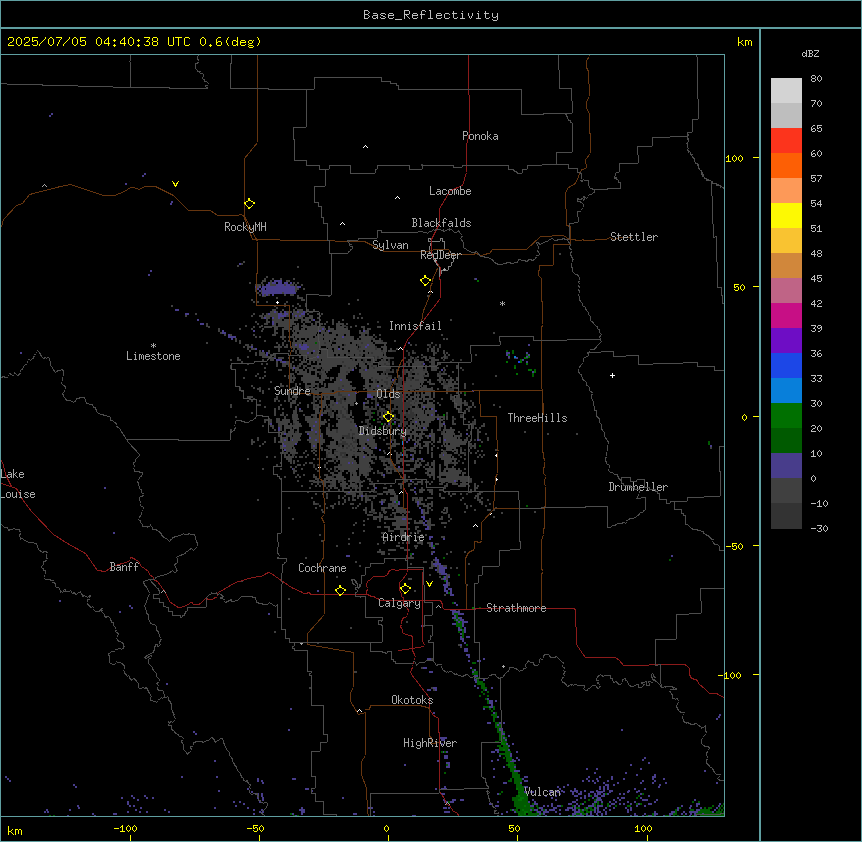Click the white caret marker west of Blackfalds
Screen dimensions: 862x842
pos(342,224)
